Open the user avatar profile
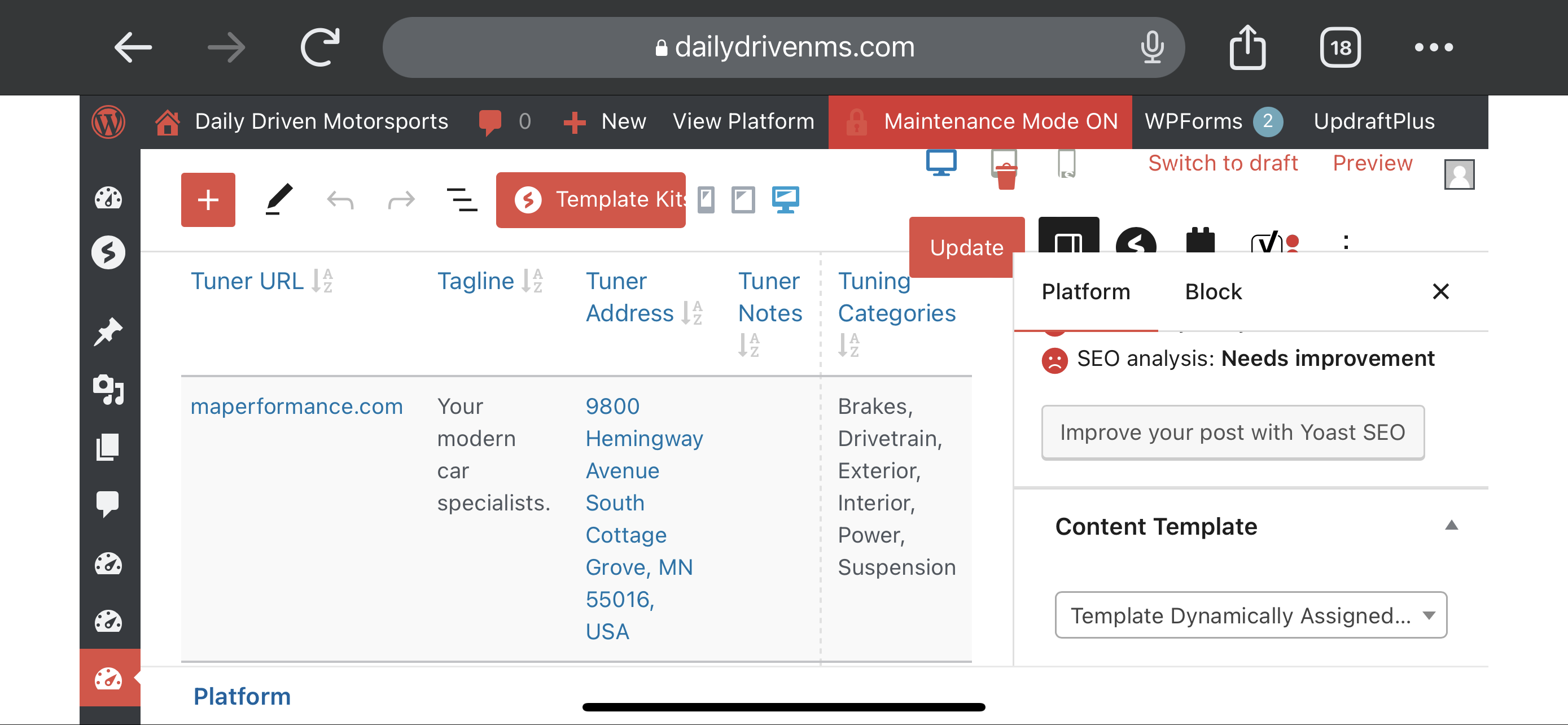 [1459, 174]
